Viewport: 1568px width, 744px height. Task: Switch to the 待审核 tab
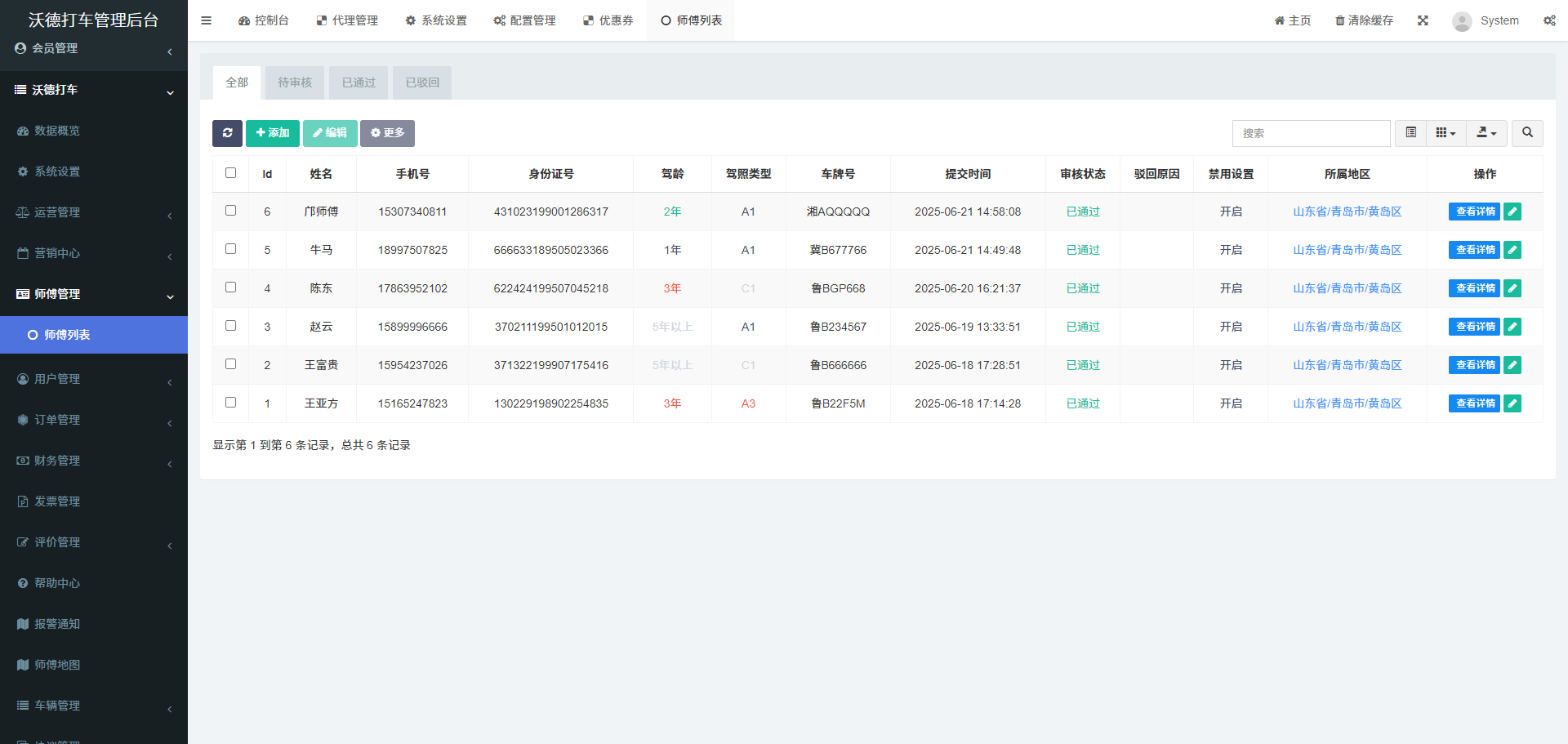[295, 82]
